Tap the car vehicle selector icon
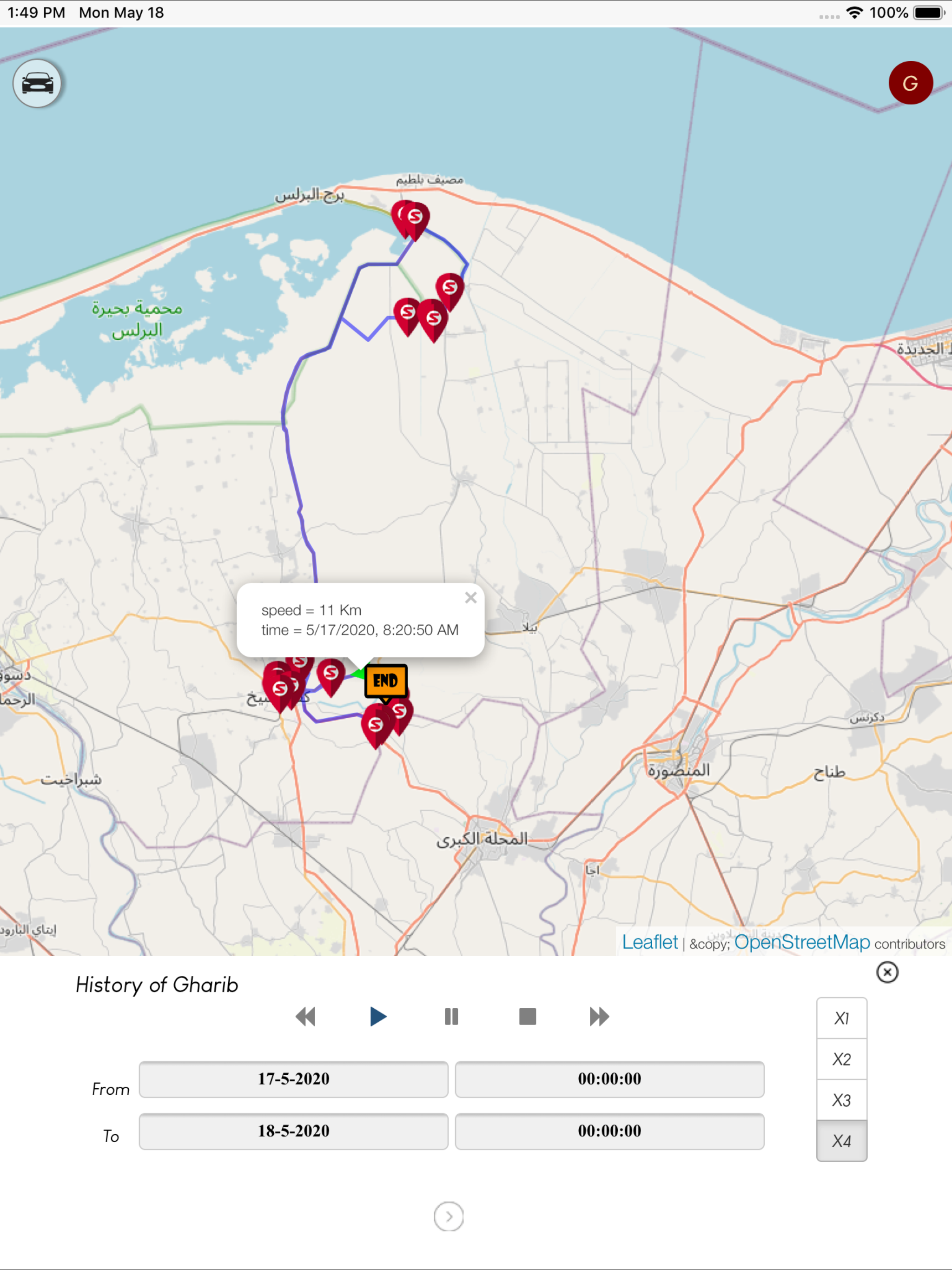Viewport: 952px width, 1270px height. coord(37,84)
